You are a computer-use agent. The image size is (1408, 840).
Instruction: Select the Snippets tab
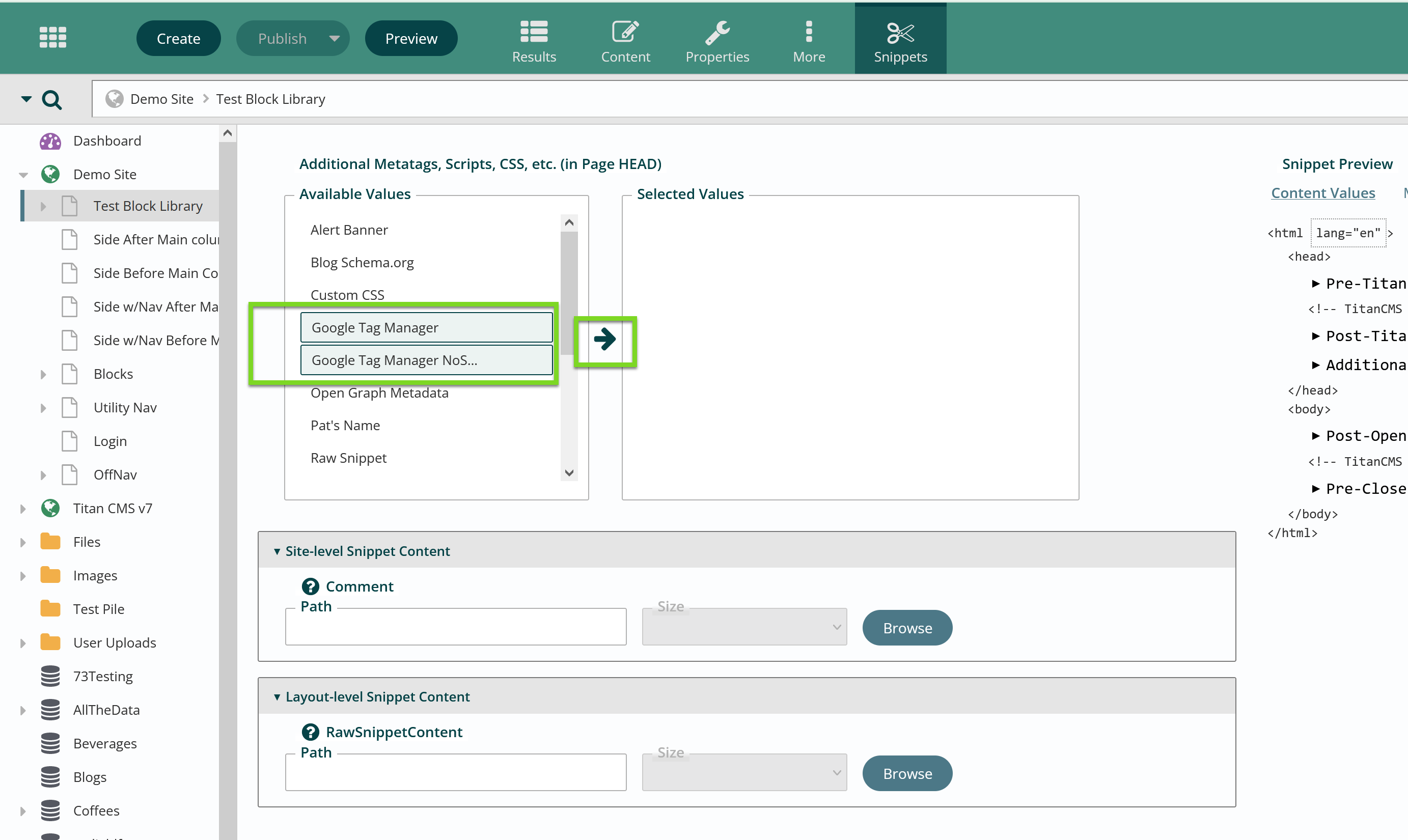[x=900, y=39]
